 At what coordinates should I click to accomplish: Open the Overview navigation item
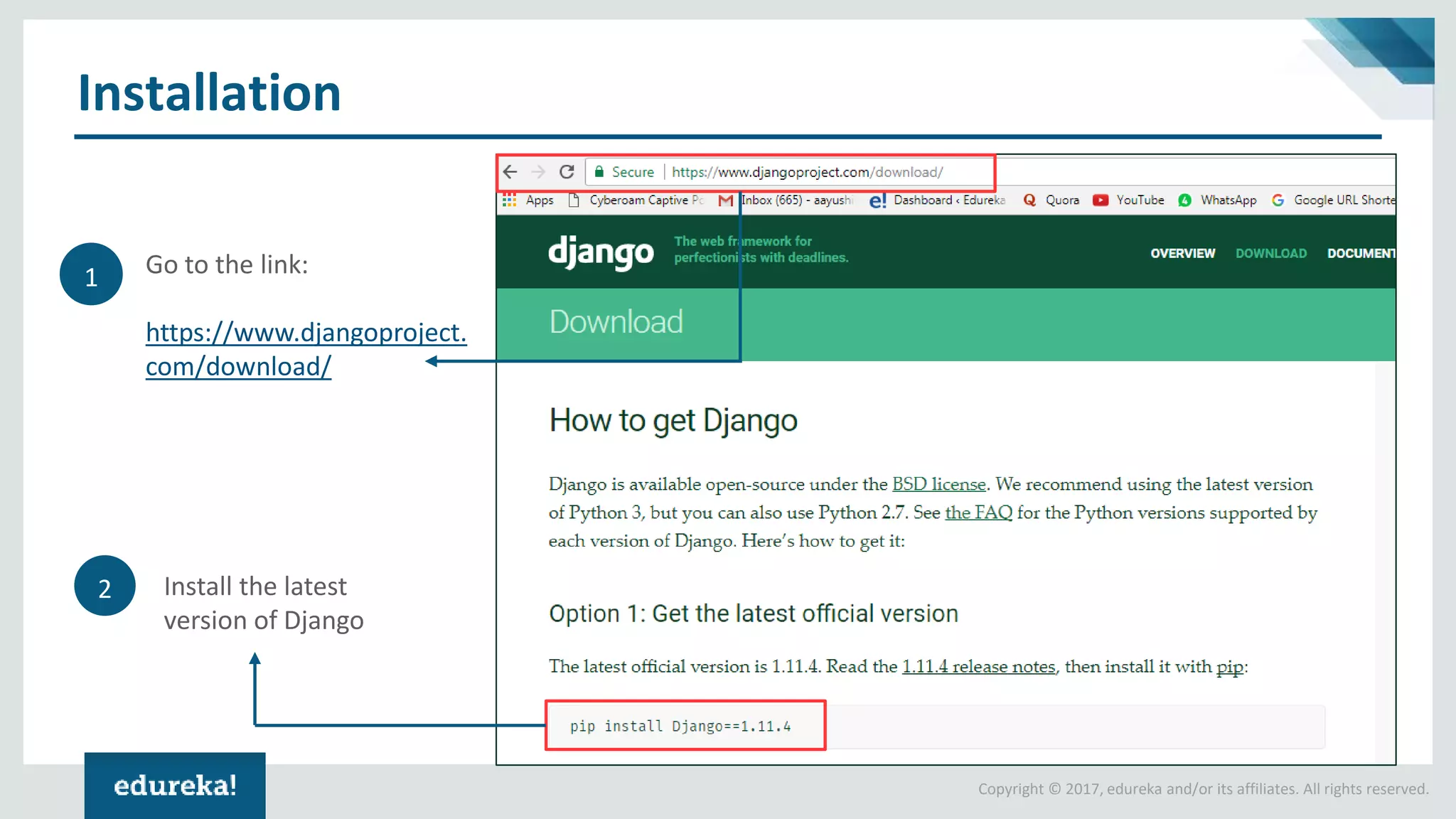point(1183,254)
